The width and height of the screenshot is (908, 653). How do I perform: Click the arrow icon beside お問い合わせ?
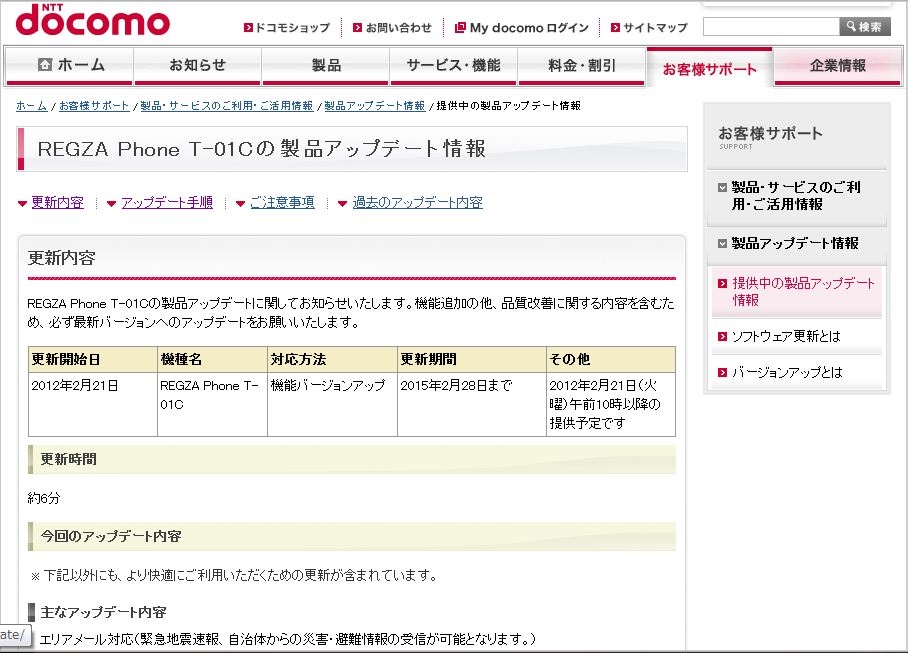pos(358,28)
